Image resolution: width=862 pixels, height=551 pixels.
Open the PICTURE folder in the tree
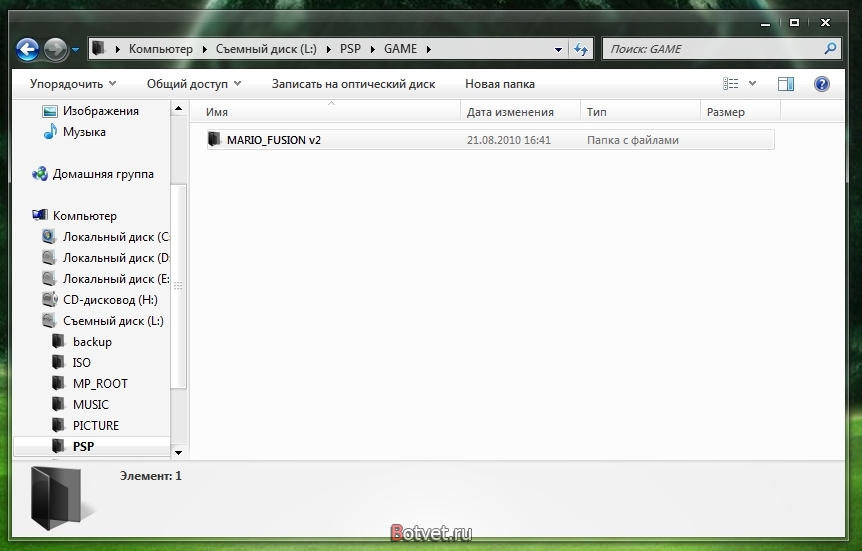click(x=96, y=425)
